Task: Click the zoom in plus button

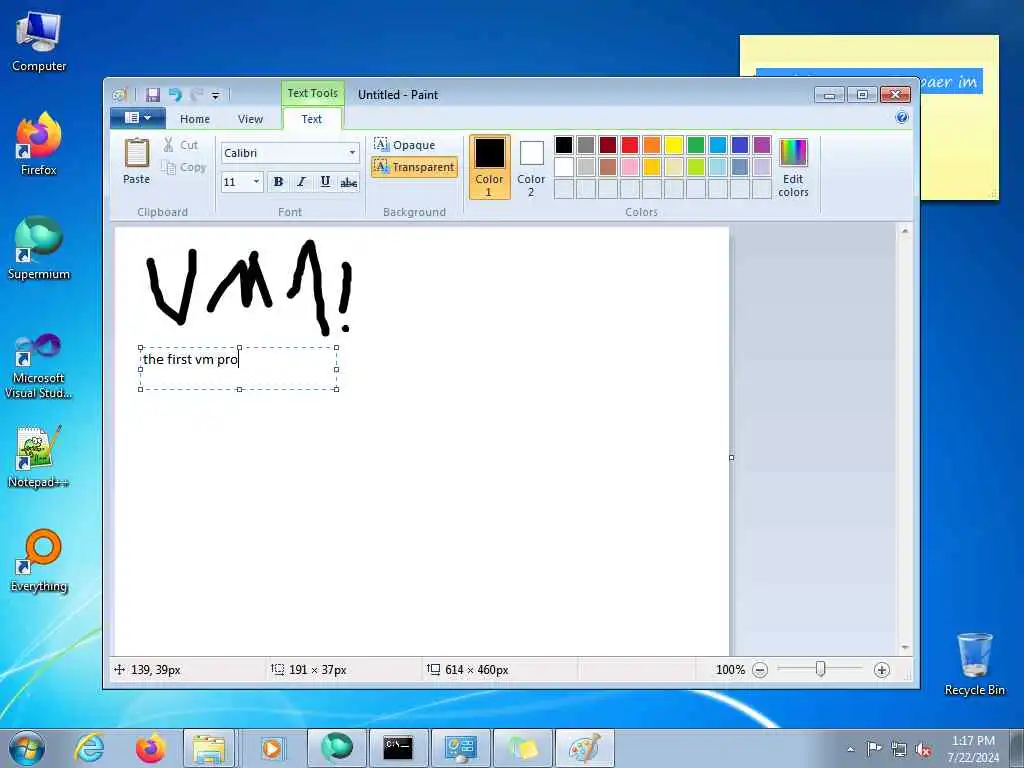Action: tap(882, 670)
